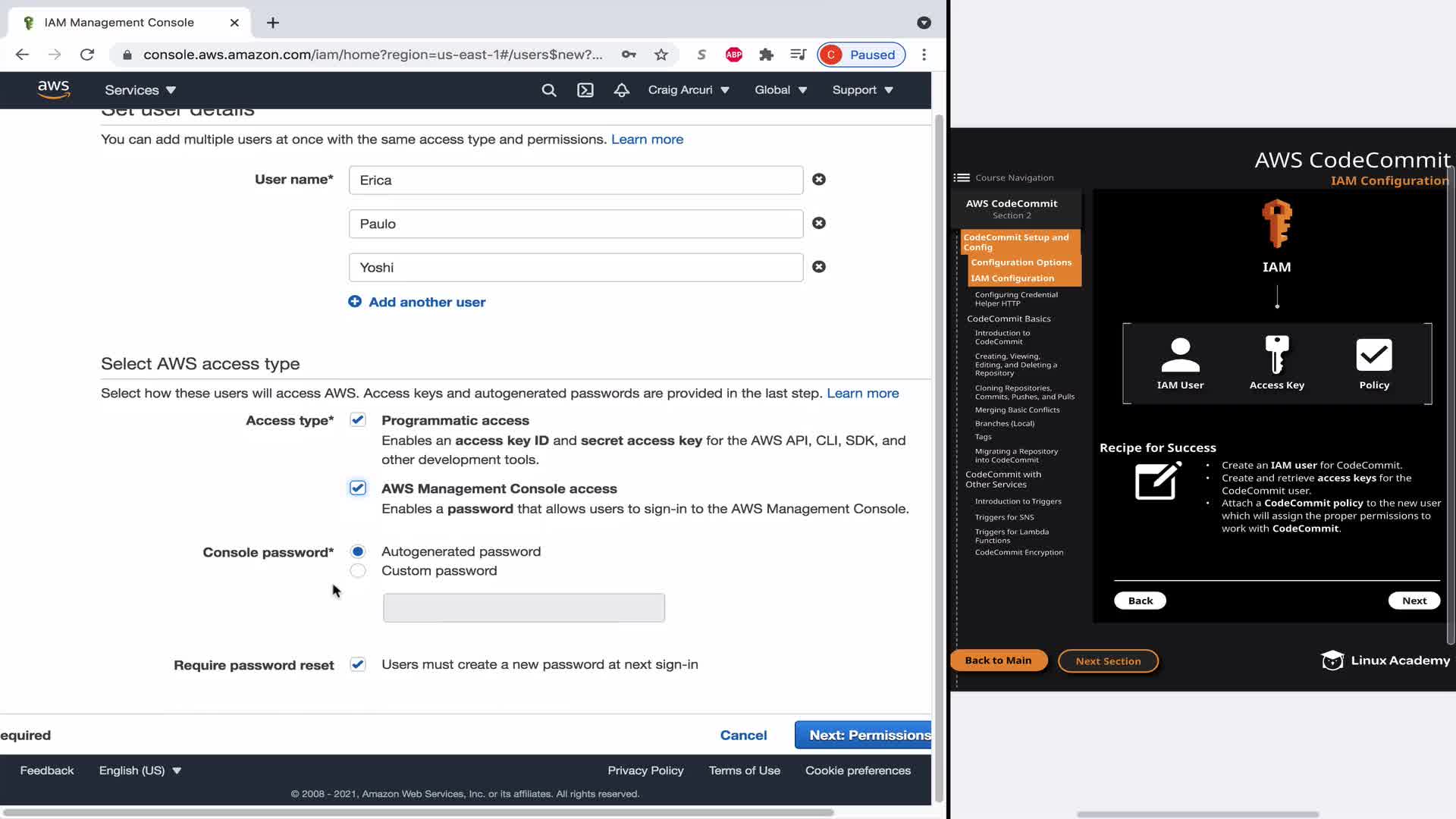
Task: Open the browser extensions puzzle icon
Action: pos(766,55)
